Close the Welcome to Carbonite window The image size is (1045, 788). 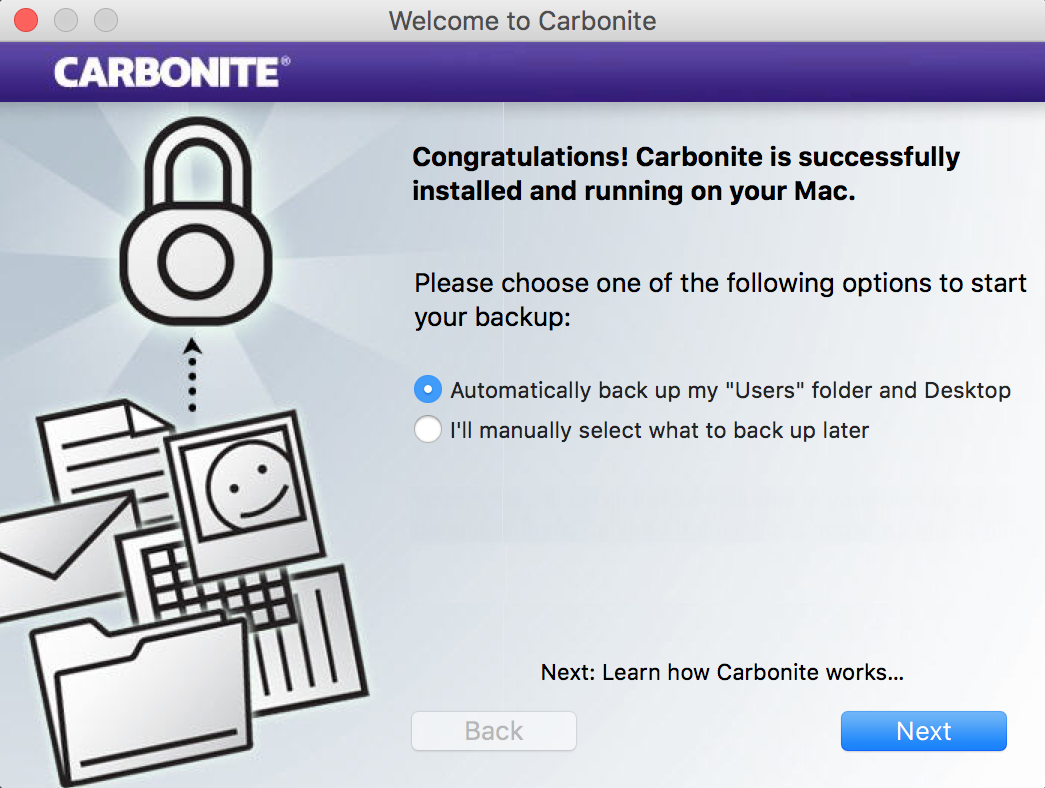[x=26, y=20]
